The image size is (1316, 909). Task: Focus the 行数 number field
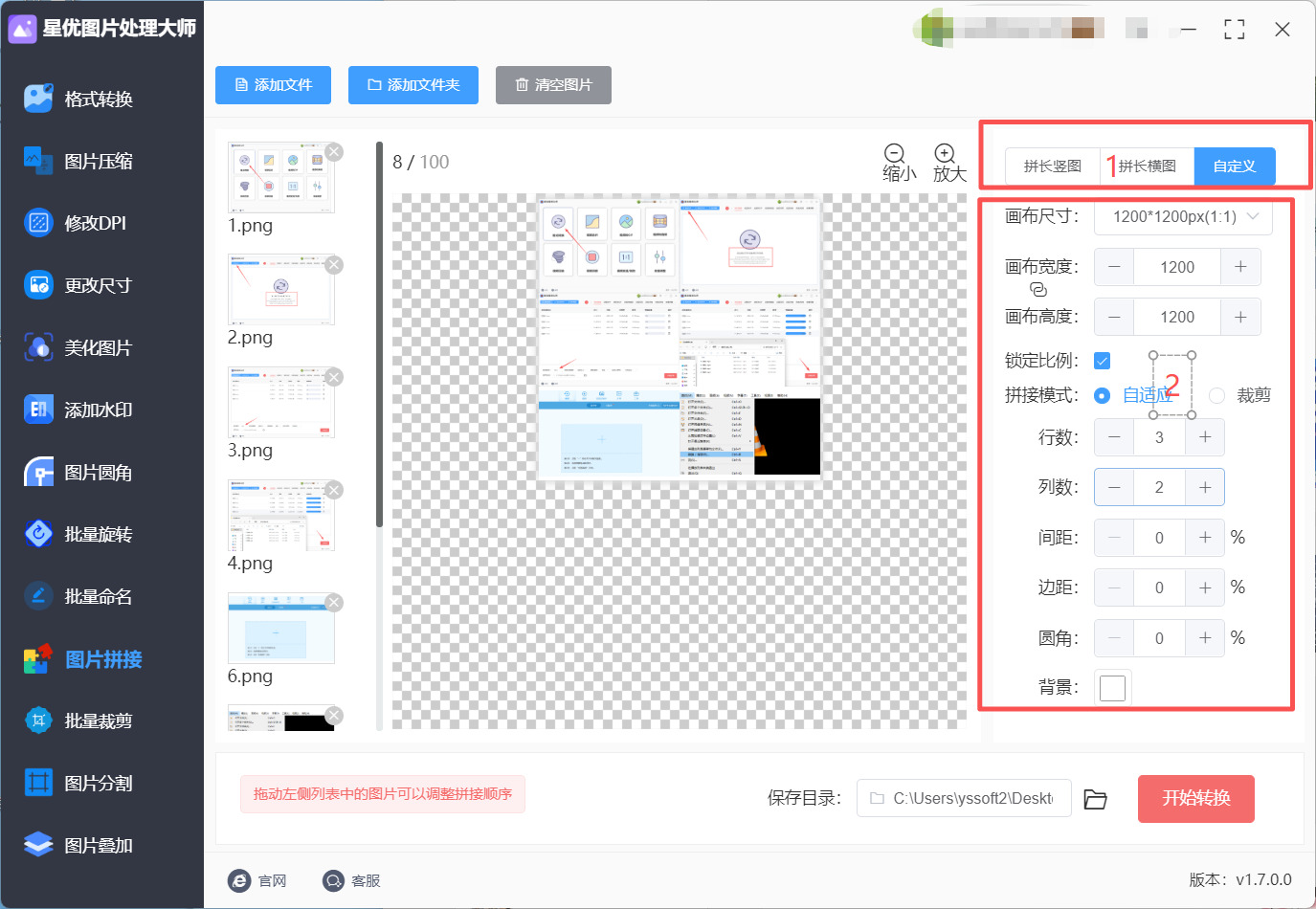pyautogui.click(x=1159, y=437)
